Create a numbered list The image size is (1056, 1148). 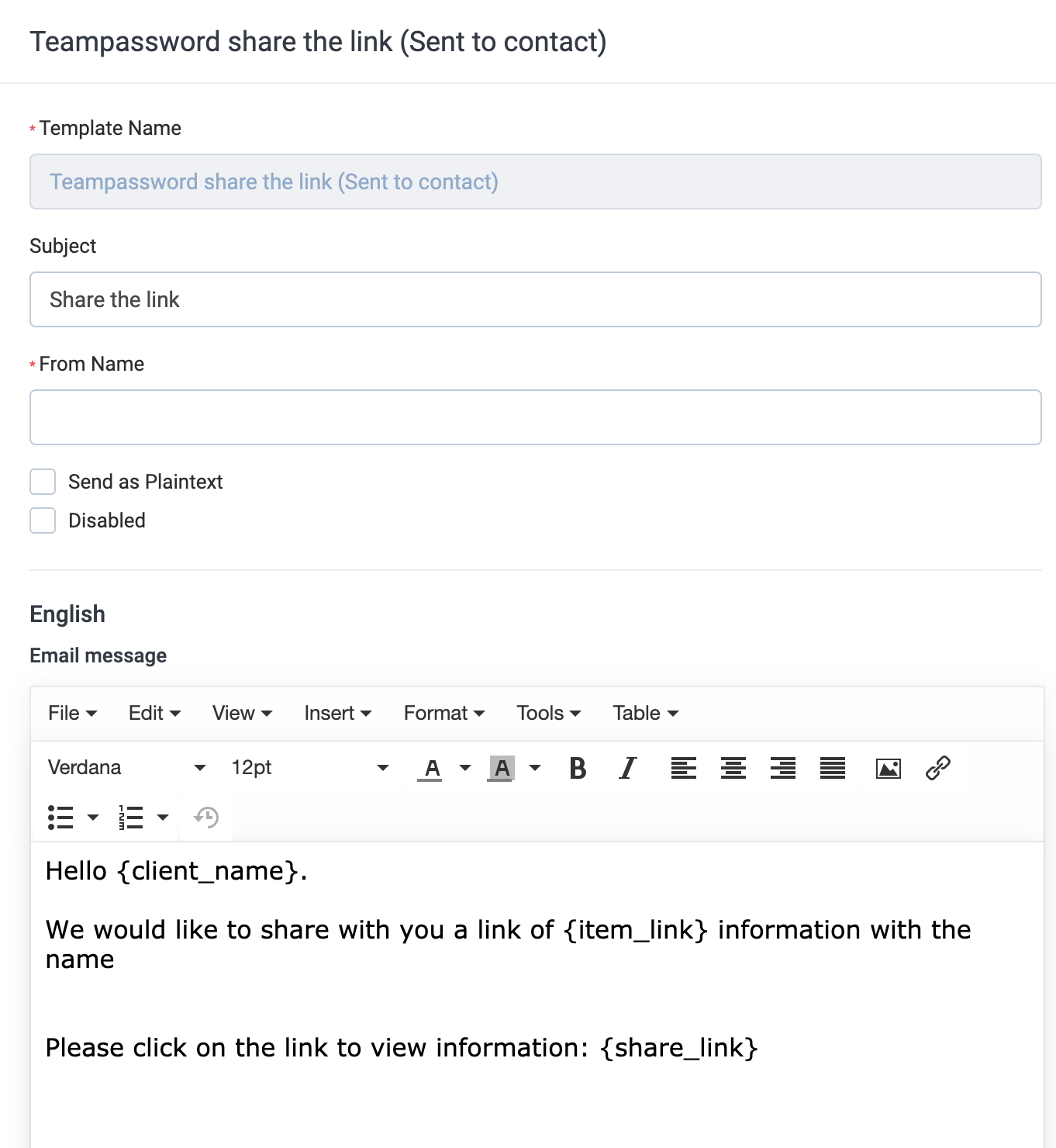tap(130, 817)
